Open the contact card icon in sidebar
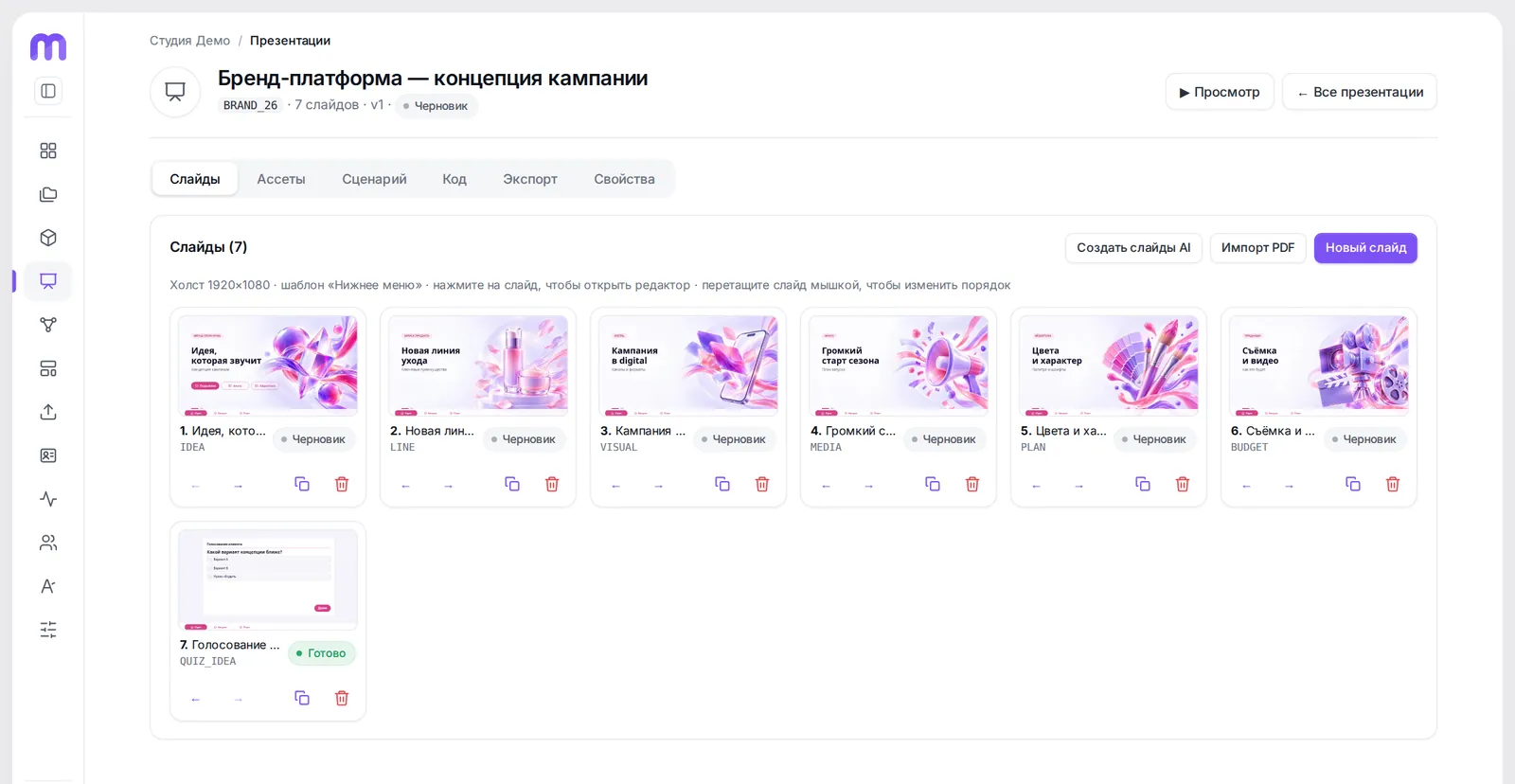This screenshot has height=784, width=1515. 48,455
